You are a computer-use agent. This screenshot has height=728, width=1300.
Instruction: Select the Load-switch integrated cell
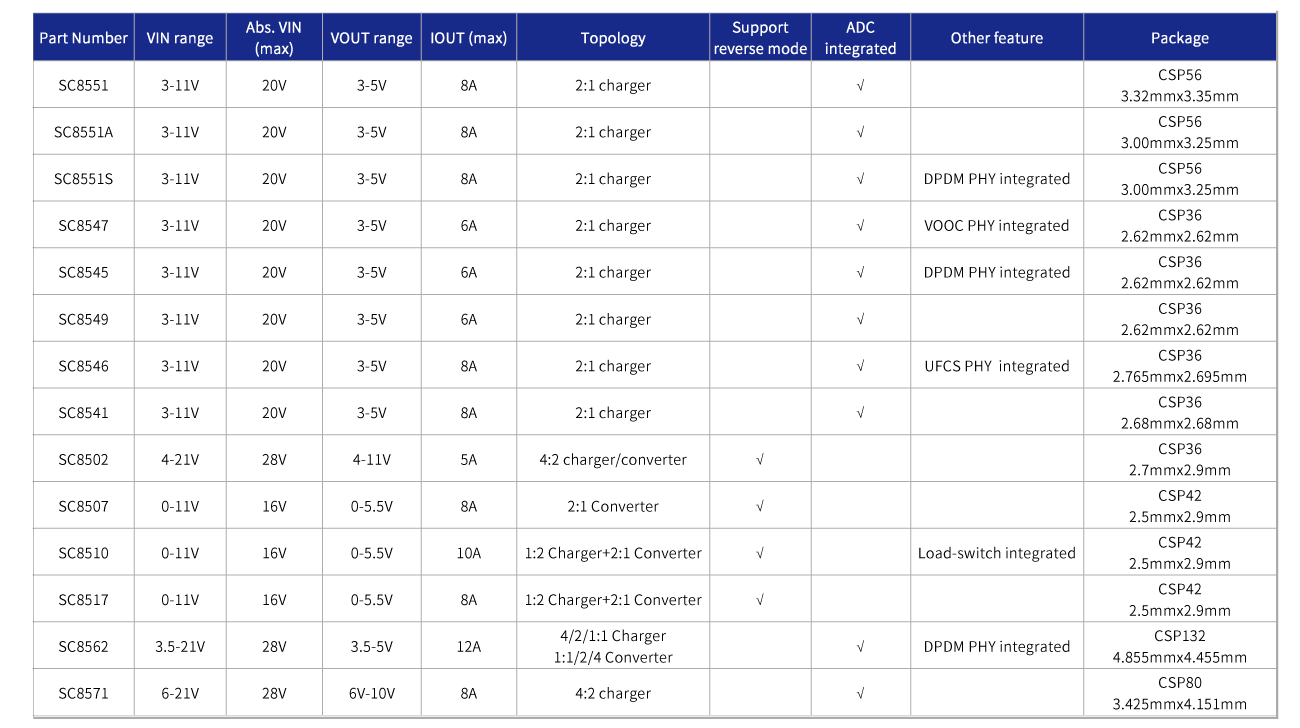[x=997, y=553]
